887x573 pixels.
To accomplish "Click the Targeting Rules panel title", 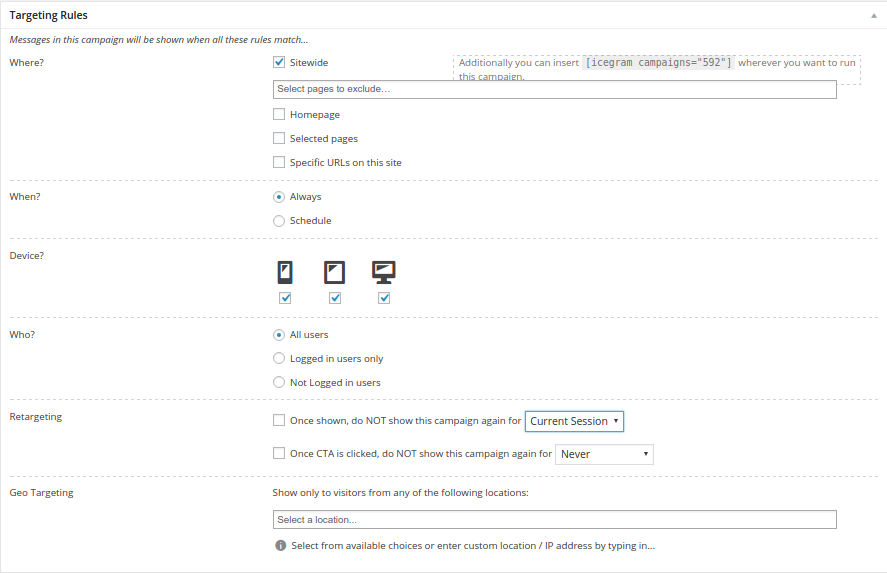I will 49,15.
